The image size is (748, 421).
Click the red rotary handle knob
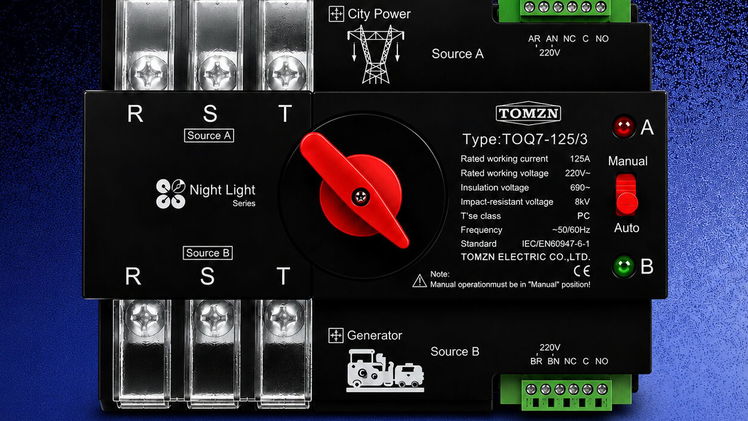click(x=355, y=192)
